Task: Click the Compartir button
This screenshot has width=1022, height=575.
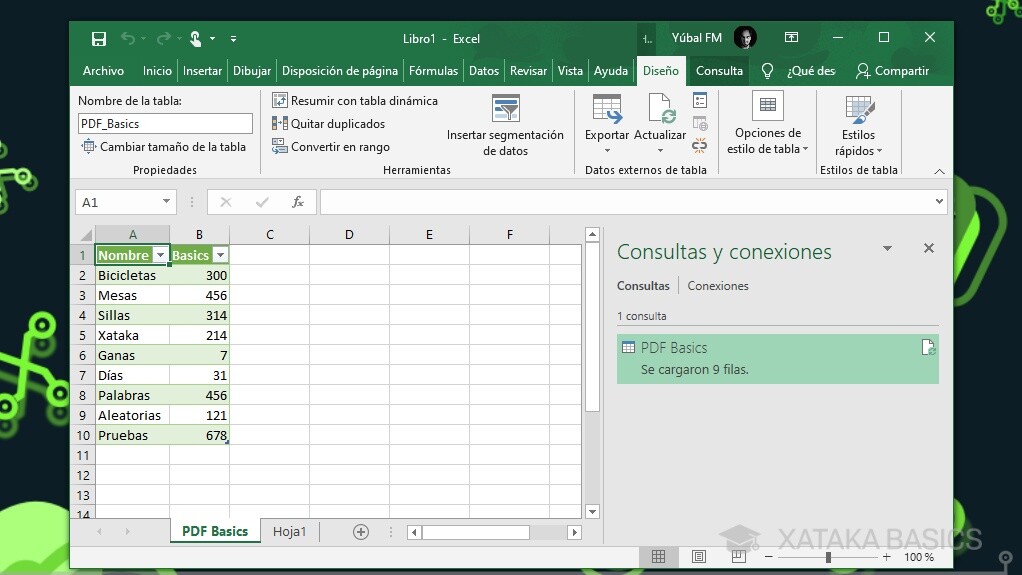Action: tap(892, 70)
